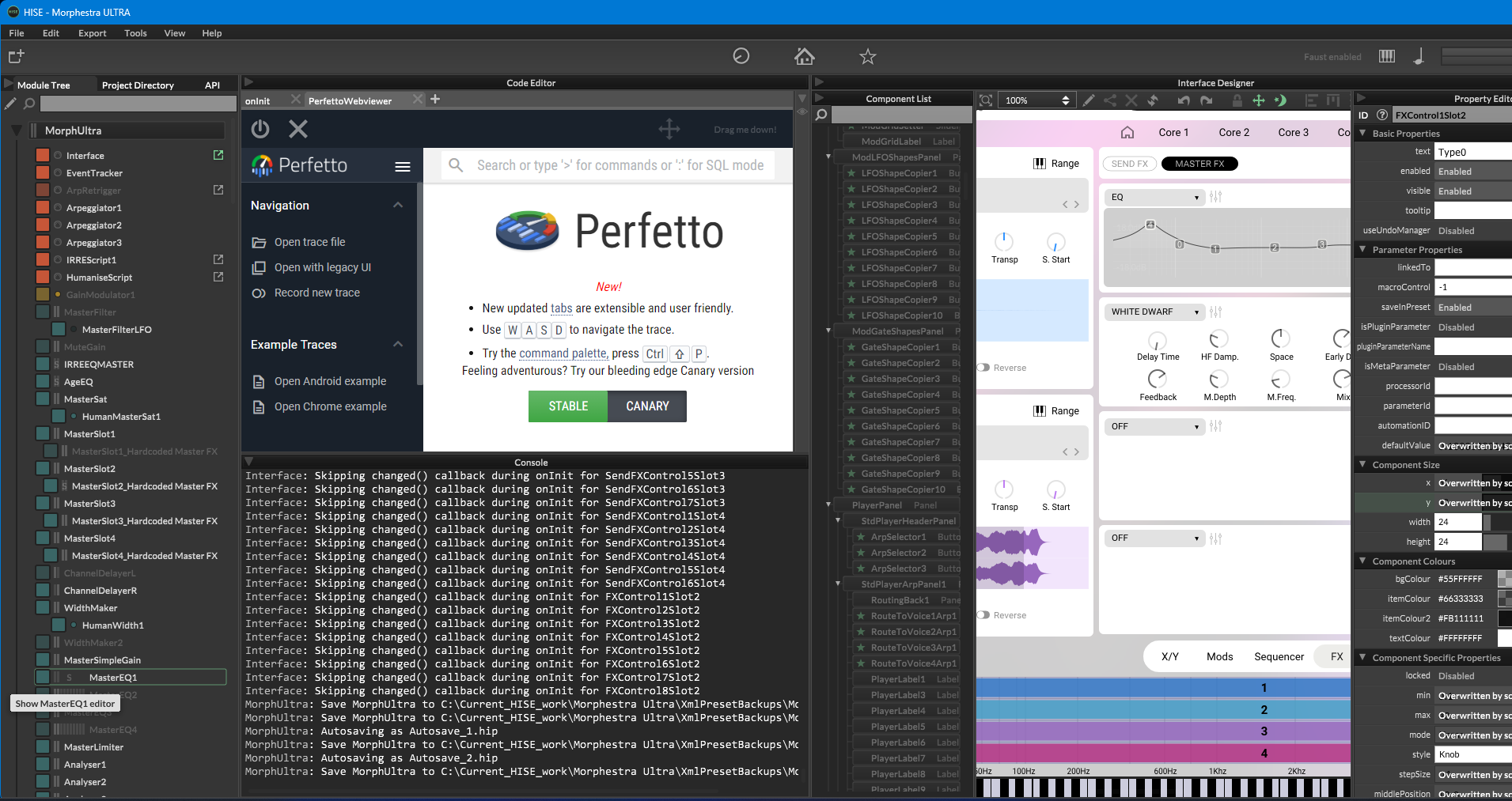Open IRREScript1 external link icon
1512x801 pixels.
218,259
